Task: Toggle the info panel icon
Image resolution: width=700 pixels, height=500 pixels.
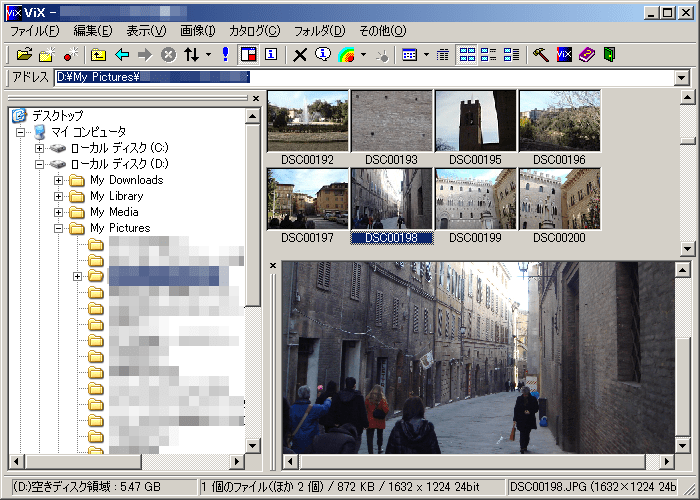Action: coord(271,55)
